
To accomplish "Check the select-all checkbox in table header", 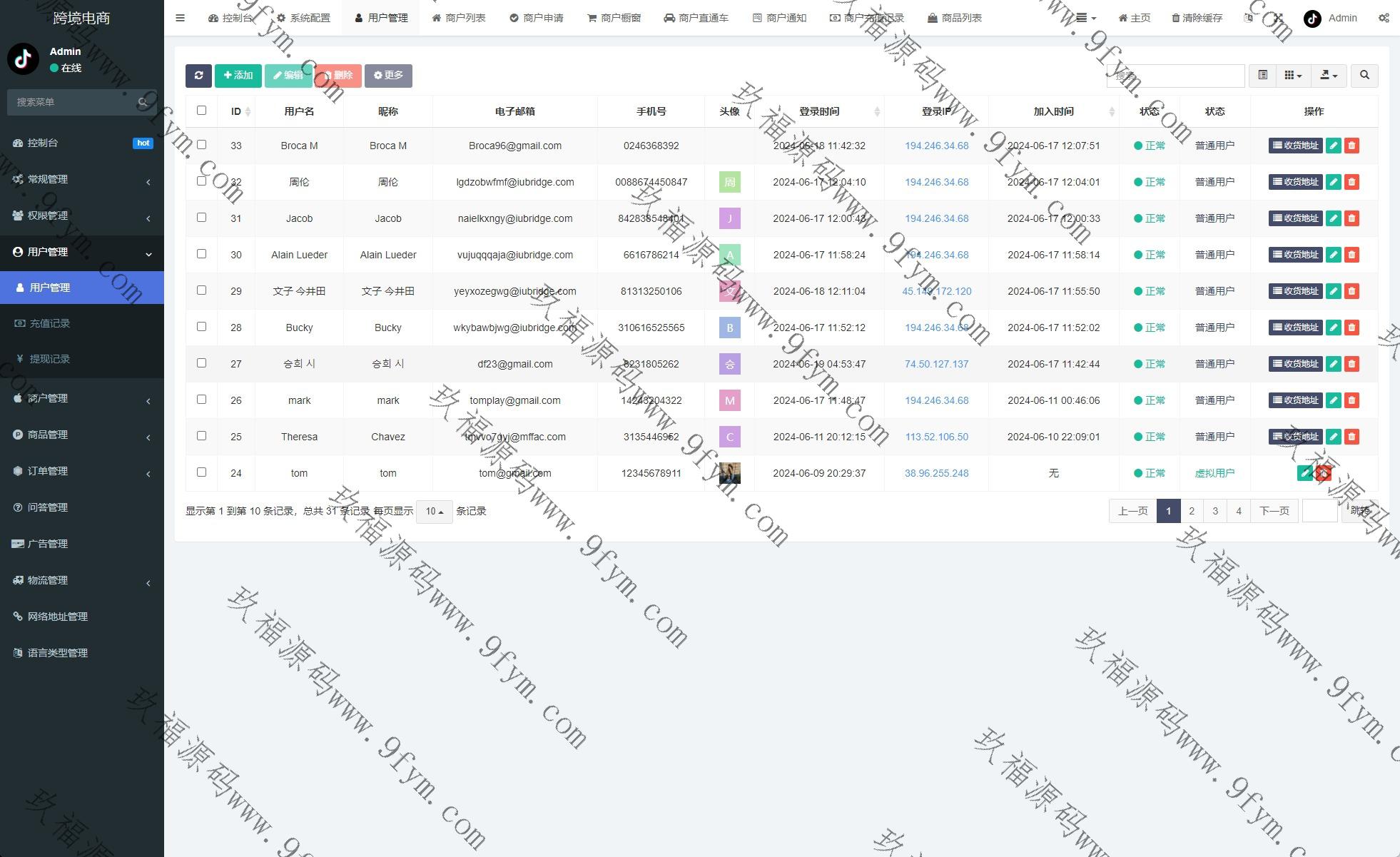I will 201,111.
